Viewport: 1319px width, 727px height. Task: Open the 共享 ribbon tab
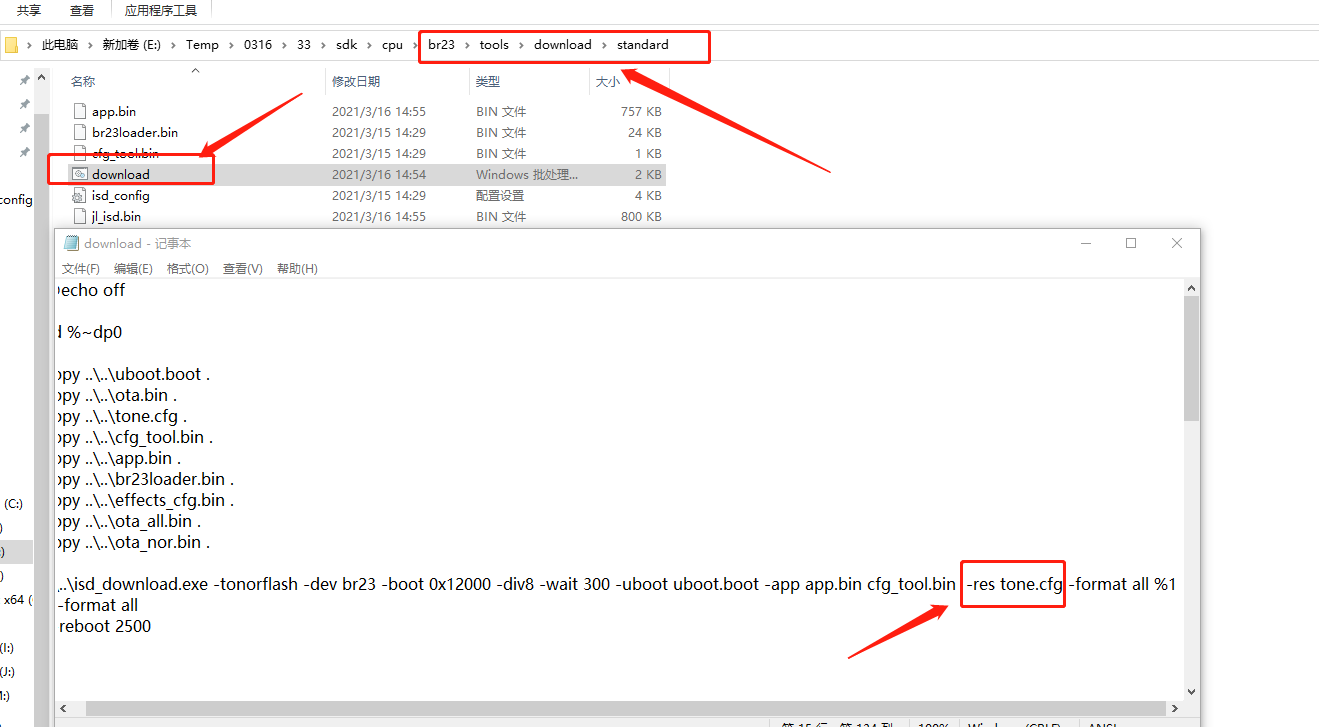(29, 11)
